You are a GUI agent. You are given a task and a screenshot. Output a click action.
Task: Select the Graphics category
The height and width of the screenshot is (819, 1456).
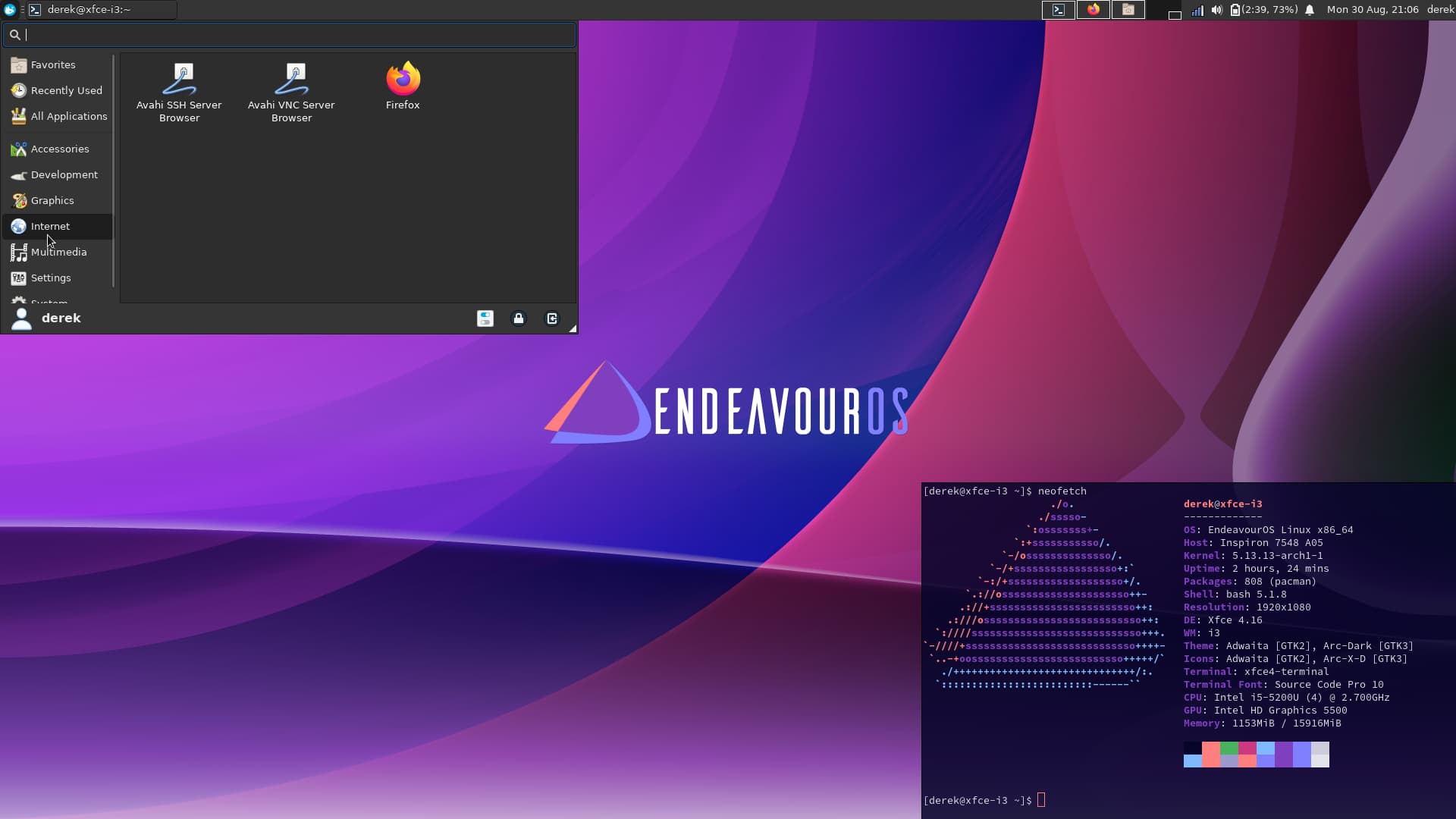point(58,200)
